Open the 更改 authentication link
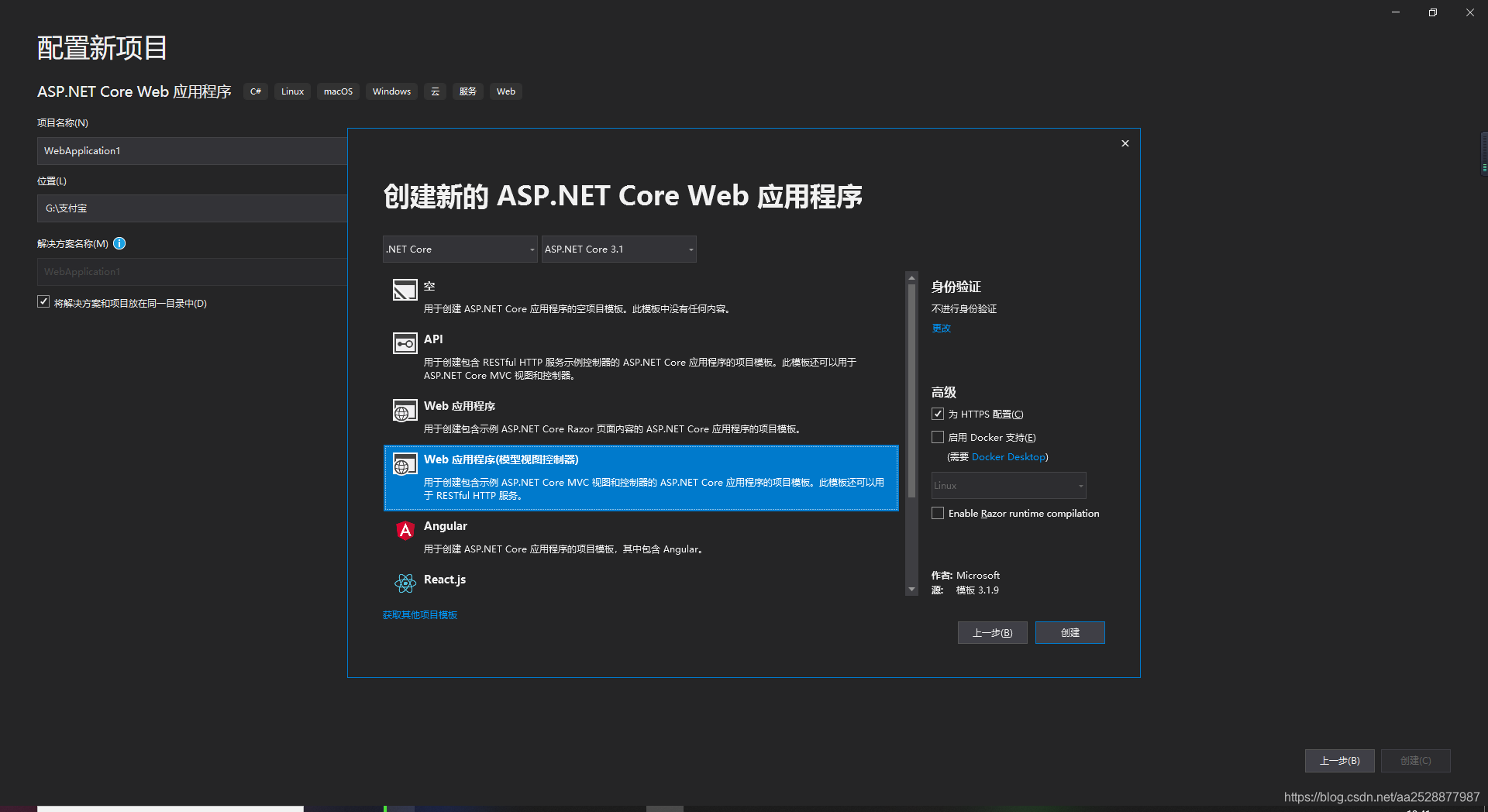This screenshot has width=1488, height=812. point(941,329)
